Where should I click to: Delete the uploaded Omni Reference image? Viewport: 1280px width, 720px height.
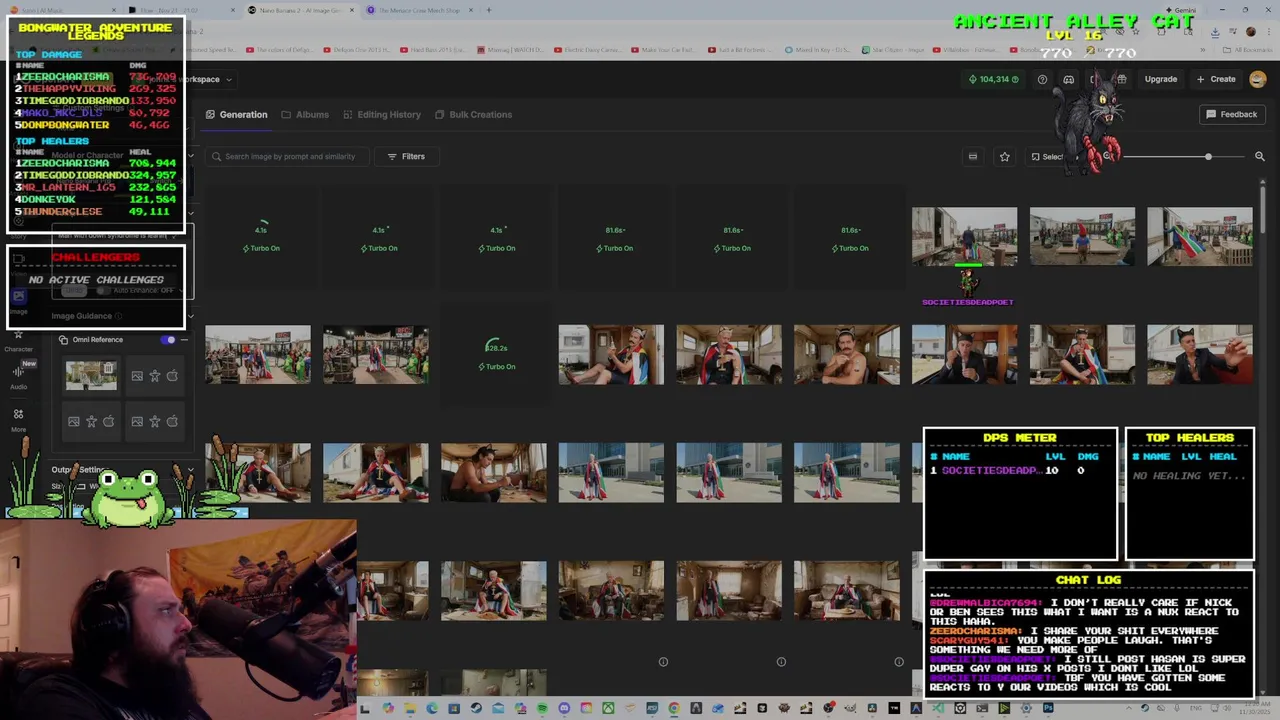109,368
